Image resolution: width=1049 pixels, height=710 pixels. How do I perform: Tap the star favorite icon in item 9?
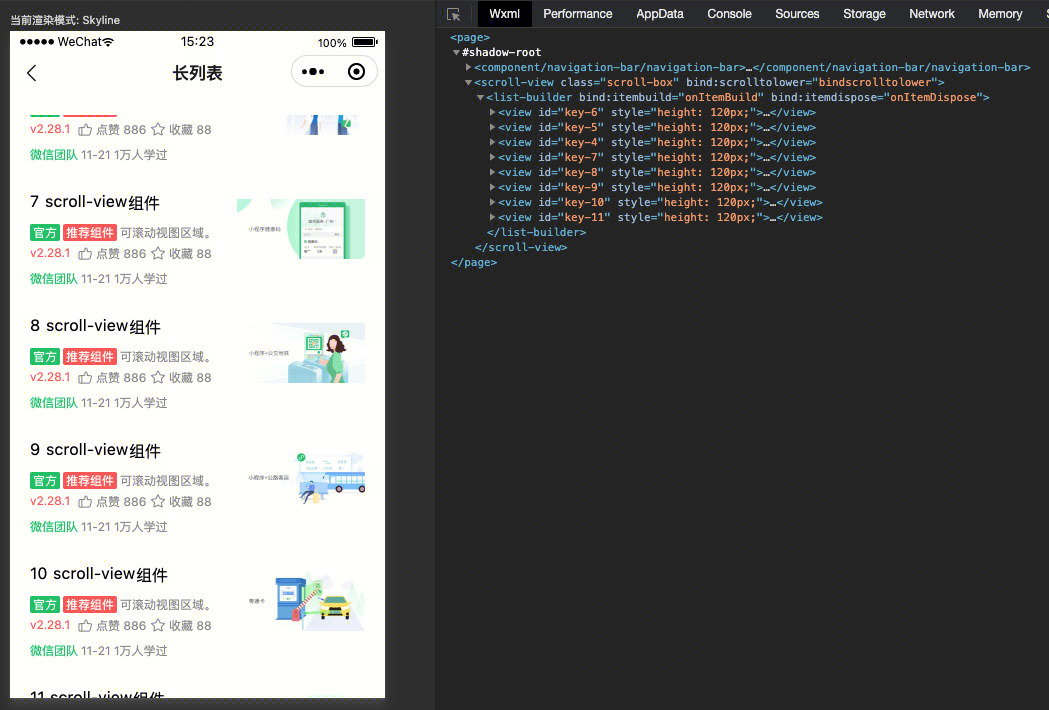click(158, 501)
